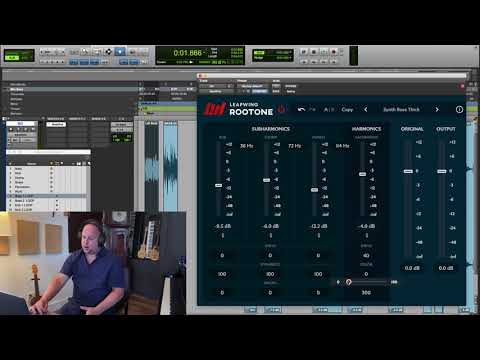Switch the A|B comparison state

(x=329, y=109)
